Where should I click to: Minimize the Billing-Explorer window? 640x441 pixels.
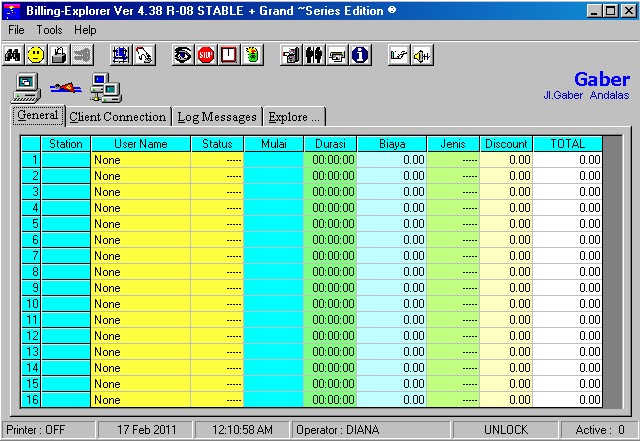pyautogui.click(x=594, y=11)
